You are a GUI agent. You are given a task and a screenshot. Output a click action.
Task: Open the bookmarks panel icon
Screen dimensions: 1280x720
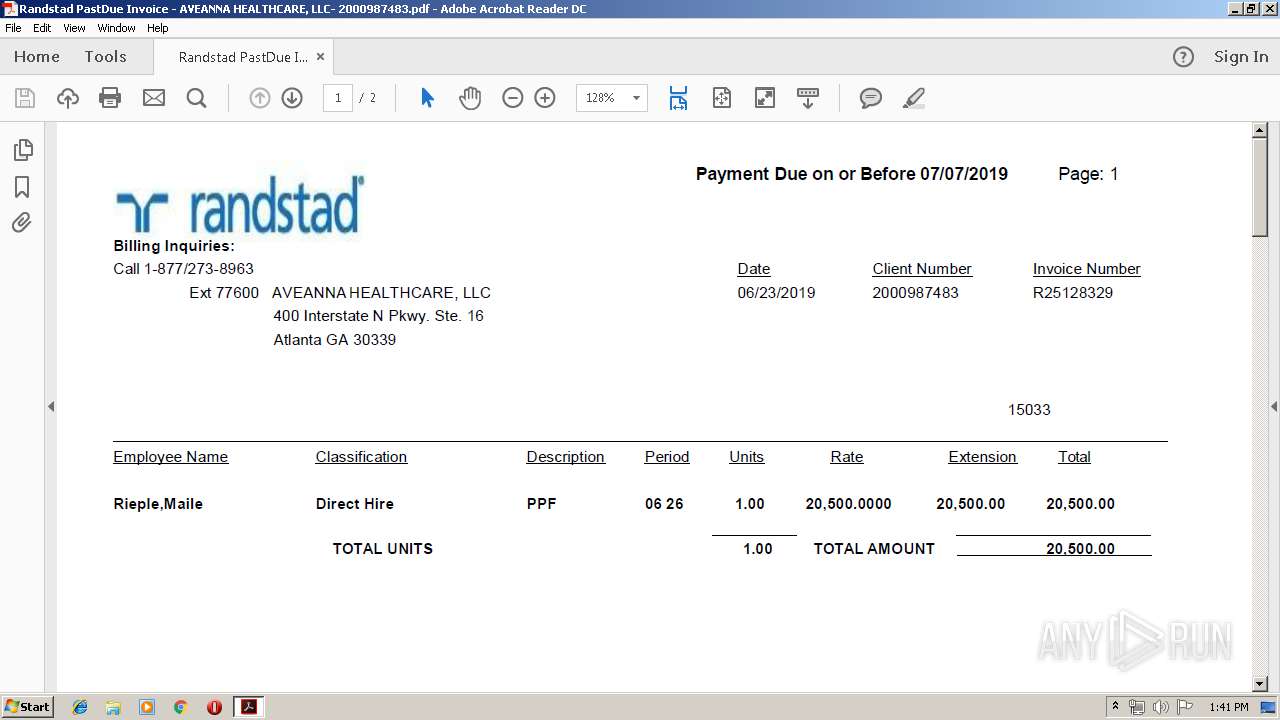(22, 187)
